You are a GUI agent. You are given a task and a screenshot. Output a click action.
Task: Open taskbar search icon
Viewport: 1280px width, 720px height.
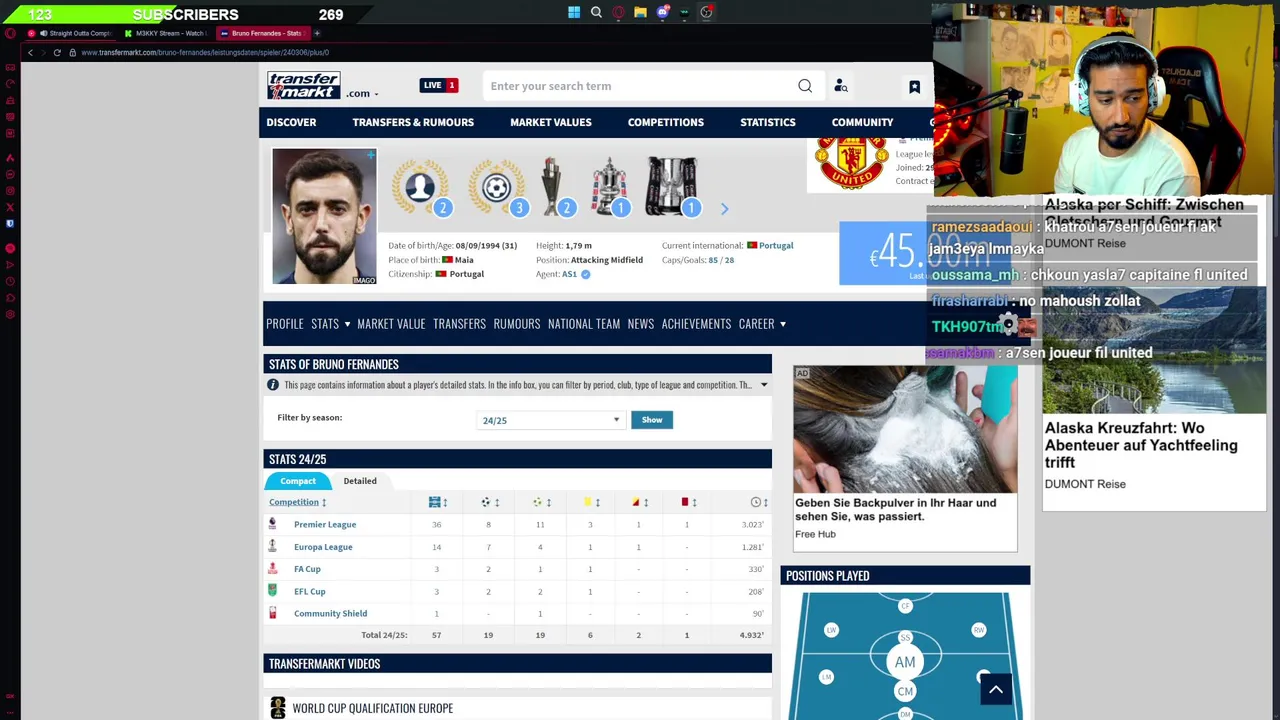pos(596,13)
